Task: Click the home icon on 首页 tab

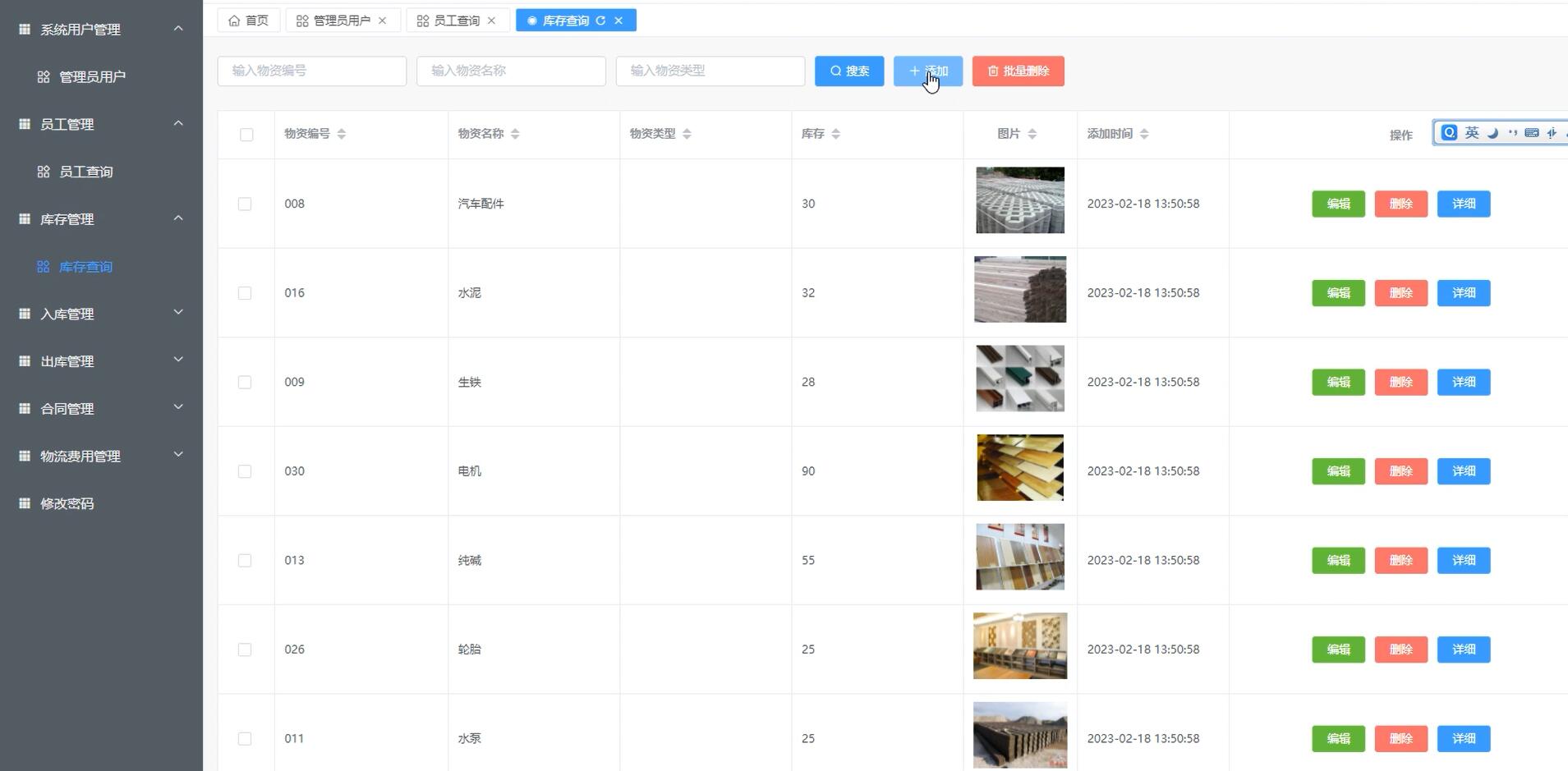Action: click(x=234, y=21)
